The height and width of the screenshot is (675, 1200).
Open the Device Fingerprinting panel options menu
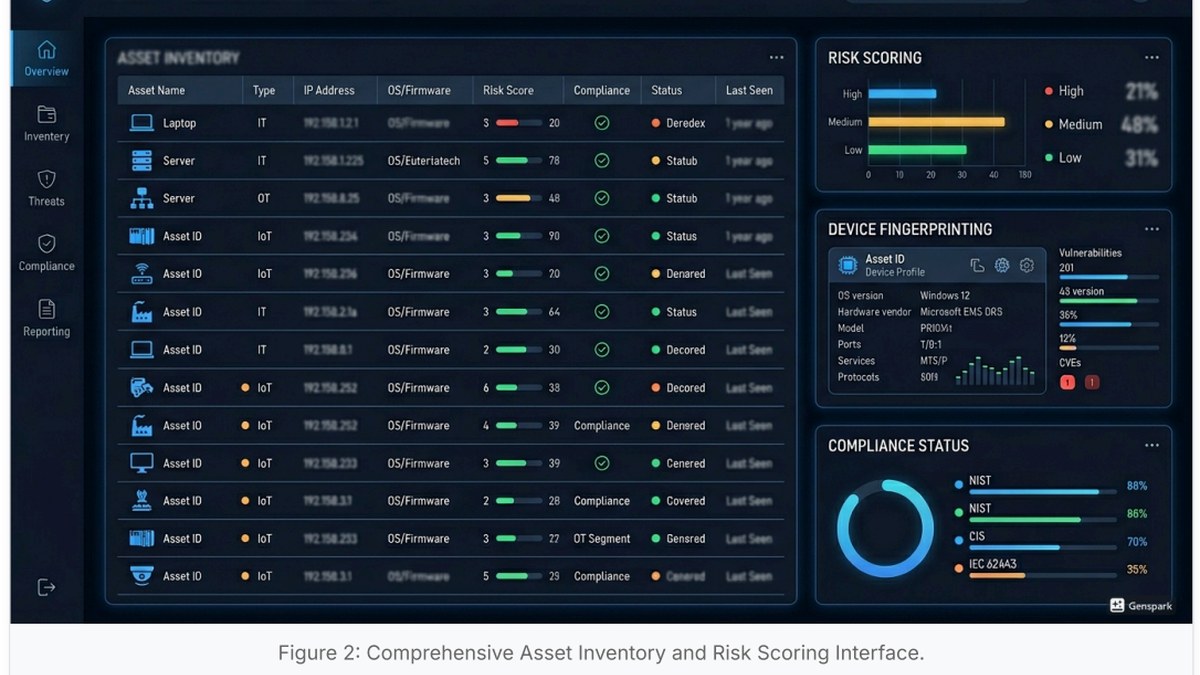[x=1152, y=229]
